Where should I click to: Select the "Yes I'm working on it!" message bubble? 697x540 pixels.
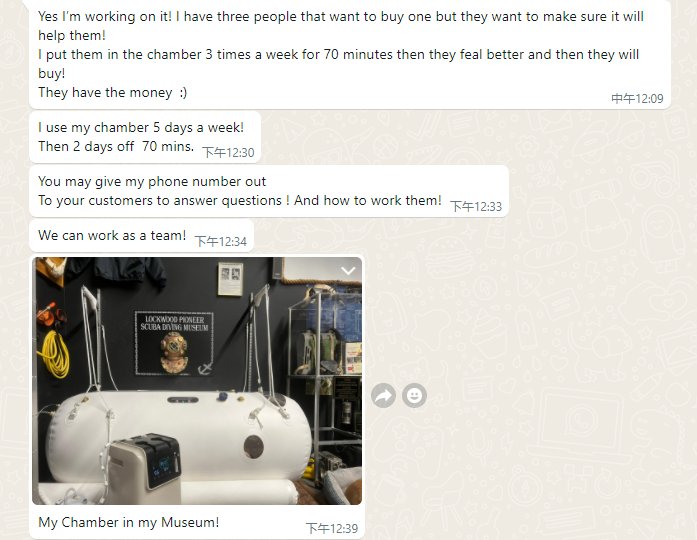point(349,54)
